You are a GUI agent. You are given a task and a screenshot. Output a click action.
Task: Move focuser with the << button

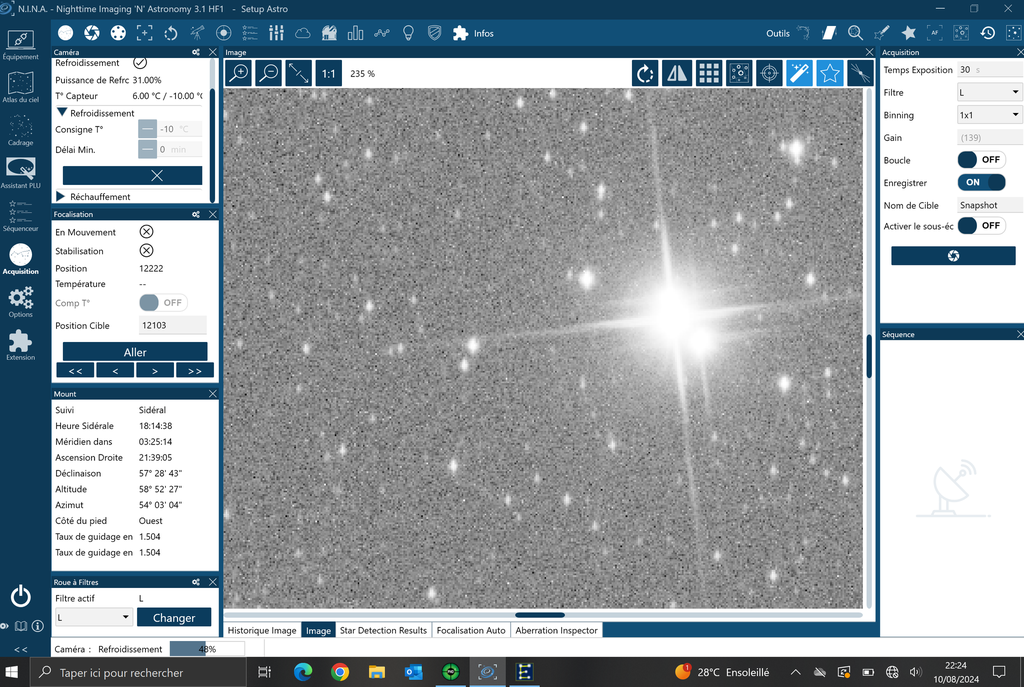click(75, 371)
